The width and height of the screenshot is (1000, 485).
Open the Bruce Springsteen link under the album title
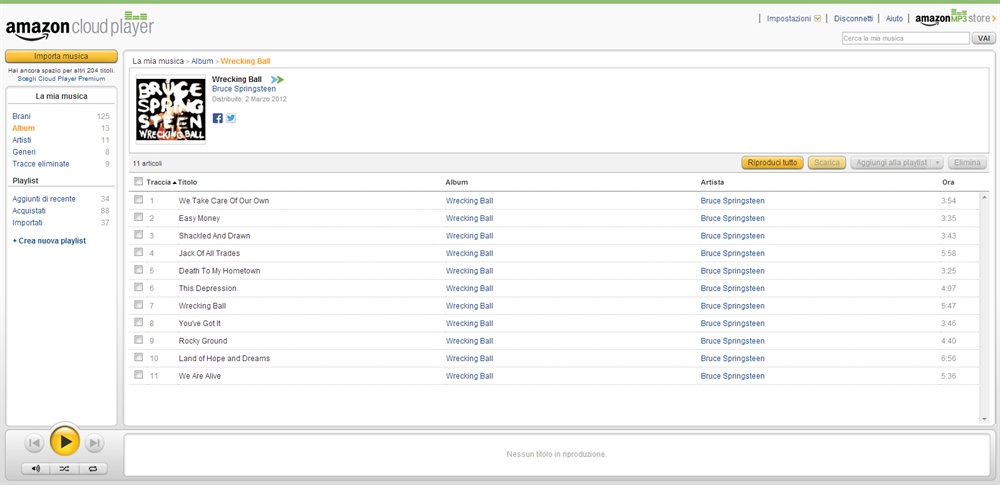[x=244, y=89]
